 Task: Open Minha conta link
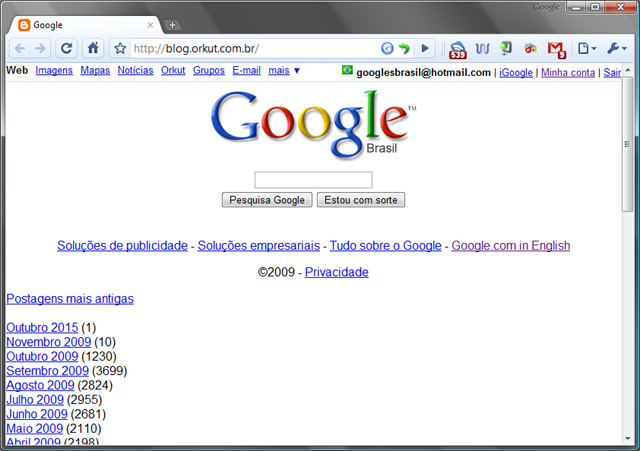[x=568, y=73]
